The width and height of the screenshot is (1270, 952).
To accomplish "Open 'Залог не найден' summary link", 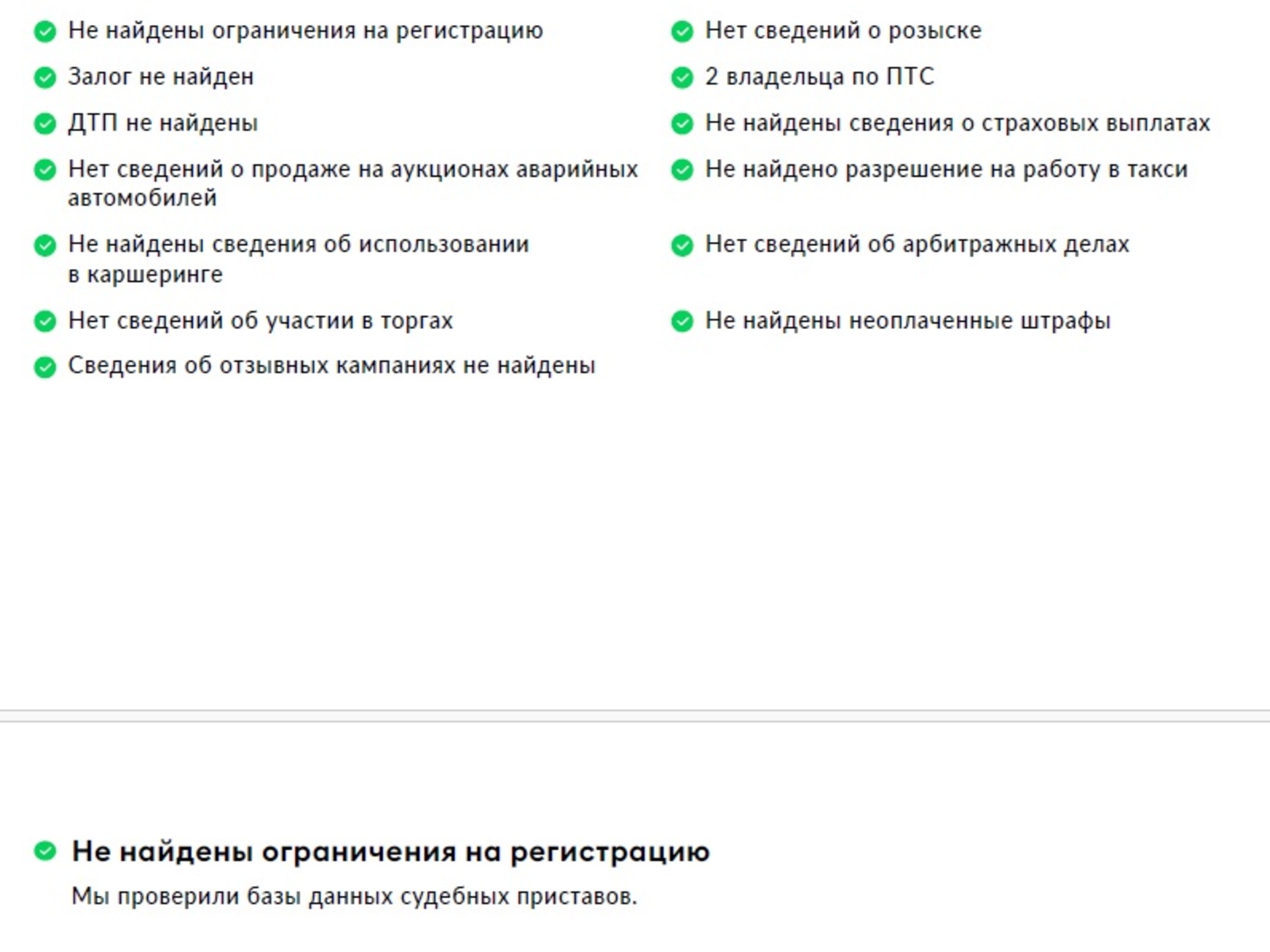I will 161,77.
